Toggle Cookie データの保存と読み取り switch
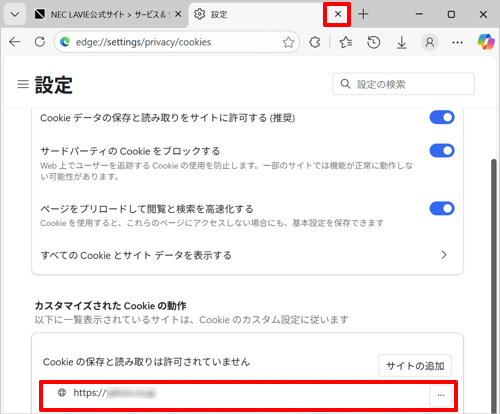 pyautogui.click(x=442, y=117)
